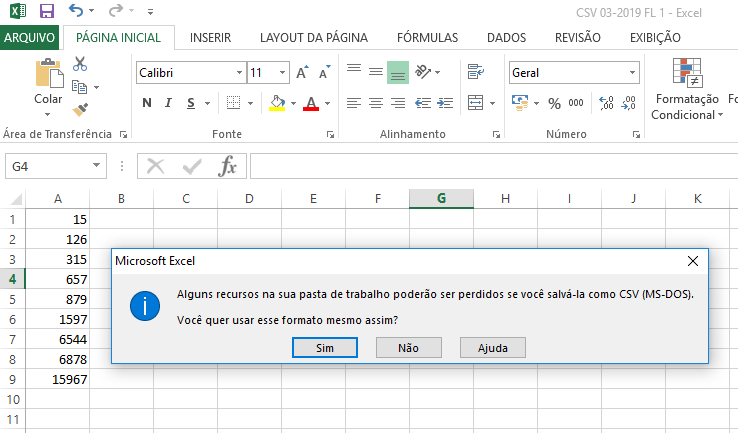Click the Cut scissors icon

click(x=80, y=64)
